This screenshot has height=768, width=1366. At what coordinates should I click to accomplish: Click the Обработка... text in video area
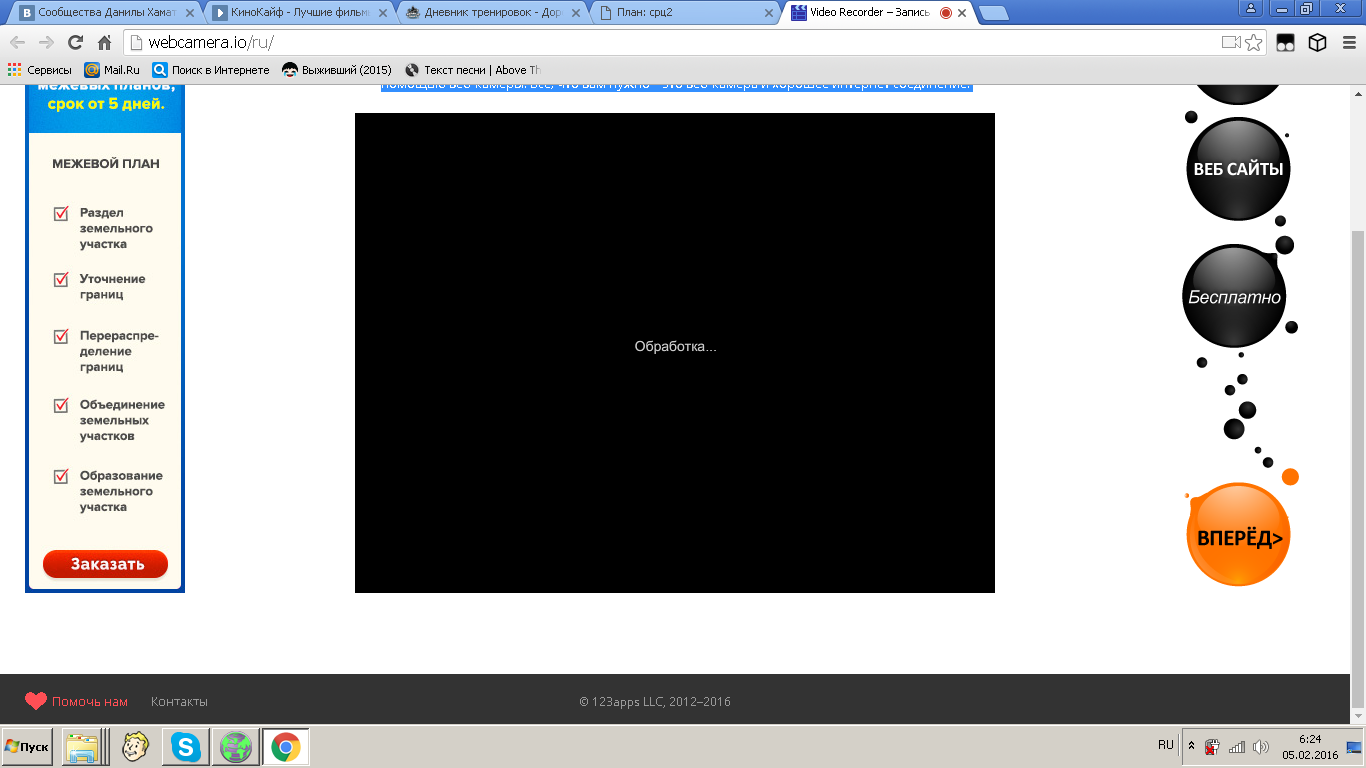coord(675,346)
